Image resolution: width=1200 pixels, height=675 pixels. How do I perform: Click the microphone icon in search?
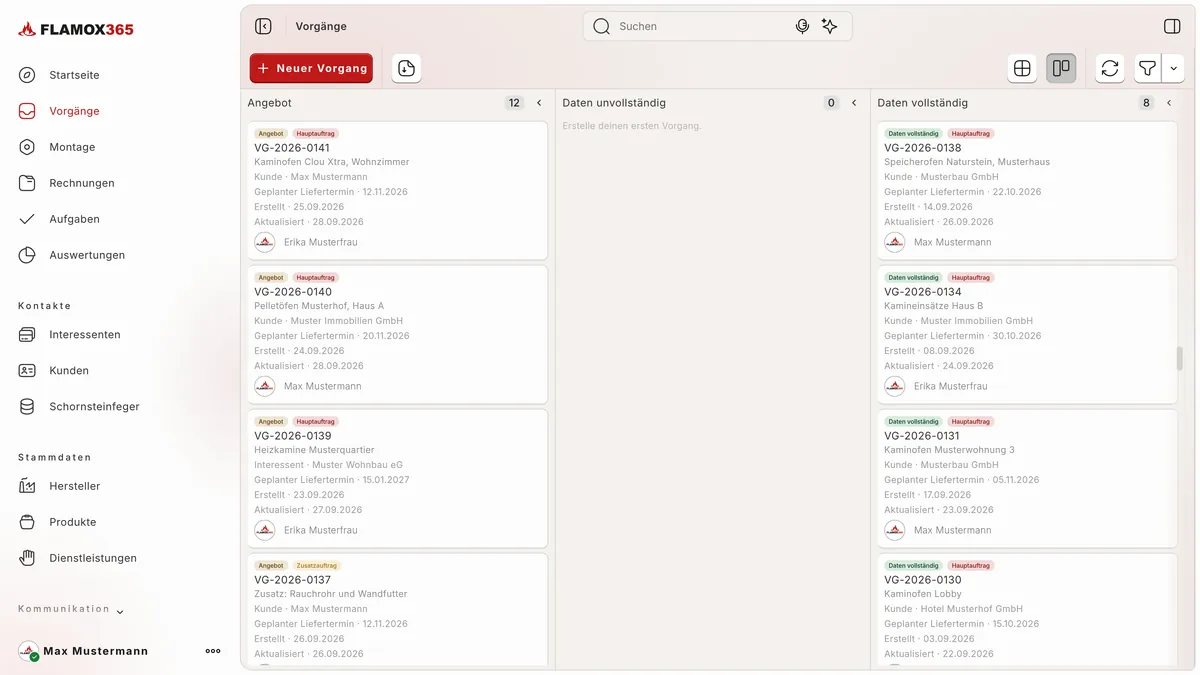(x=802, y=27)
